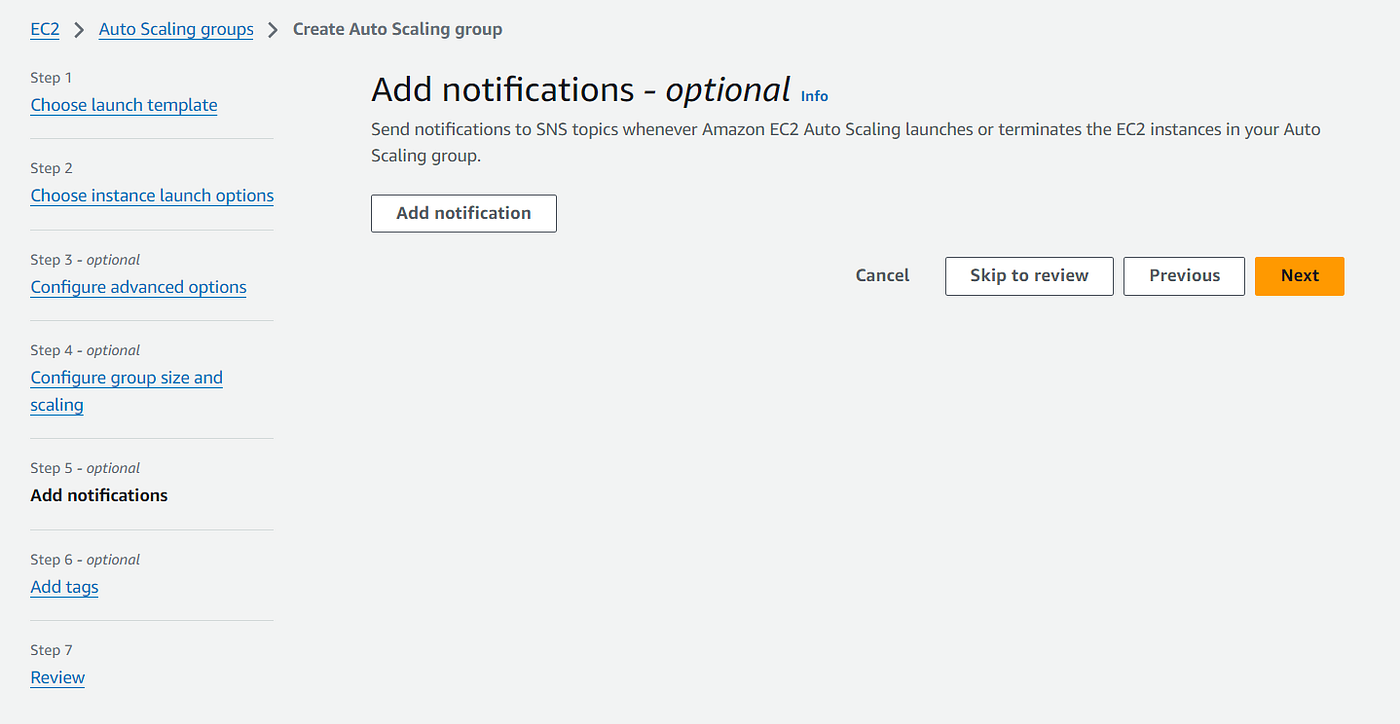Return to the Previous step
The width and height of the screenshot is (1400, 724).
(1184, 276)
